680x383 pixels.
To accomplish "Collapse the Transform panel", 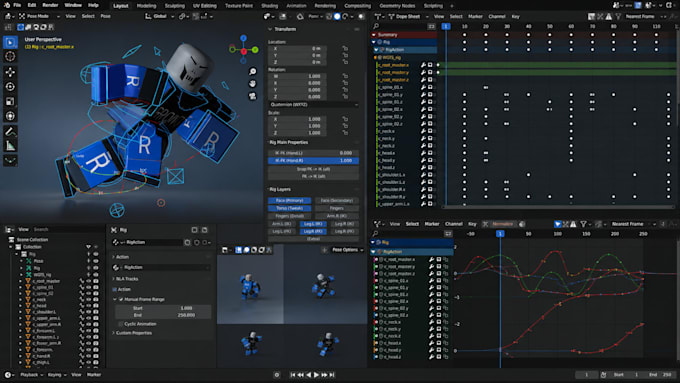I will tap(270, 29).
